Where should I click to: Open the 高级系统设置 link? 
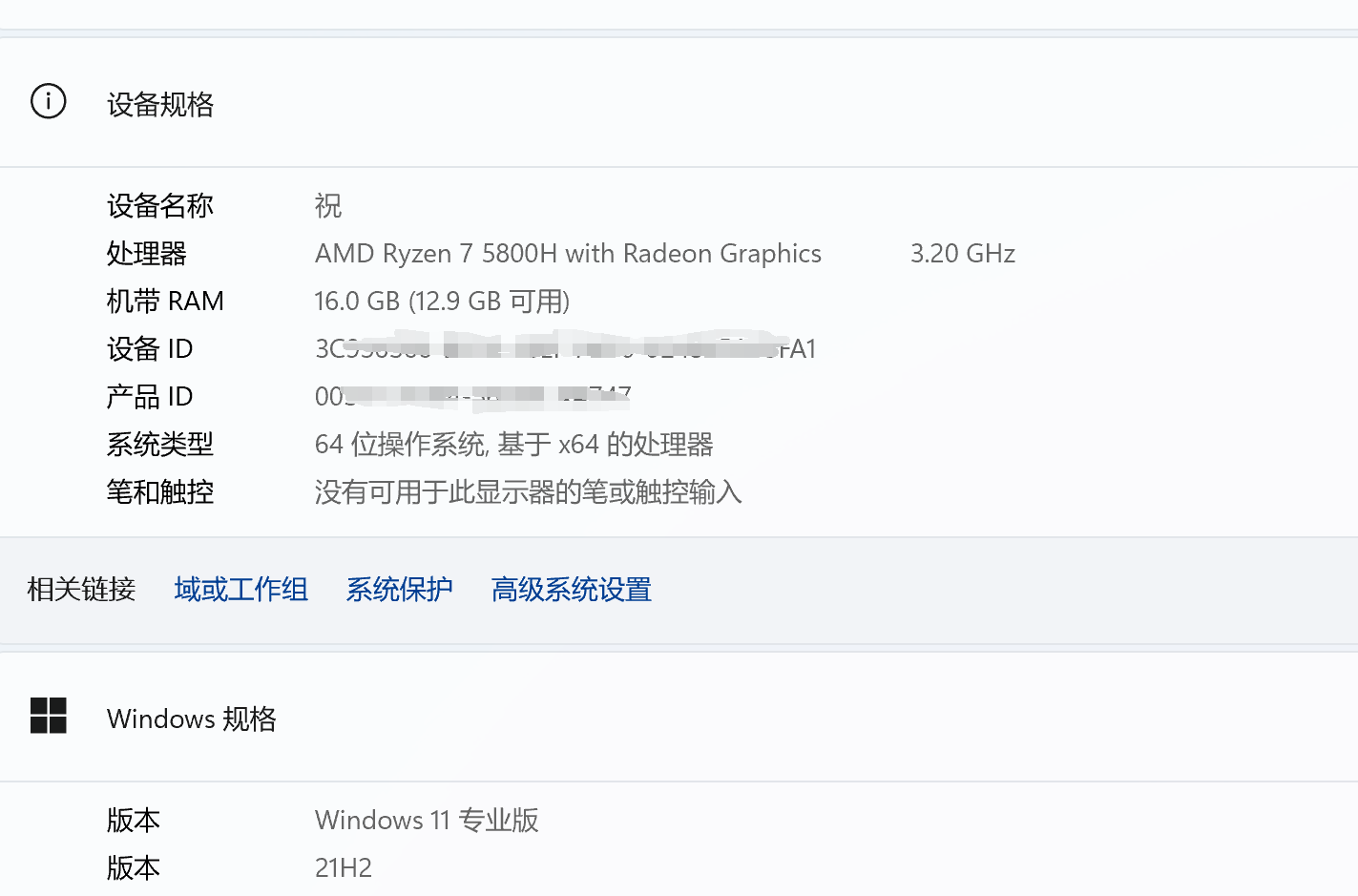coord(572,590)
